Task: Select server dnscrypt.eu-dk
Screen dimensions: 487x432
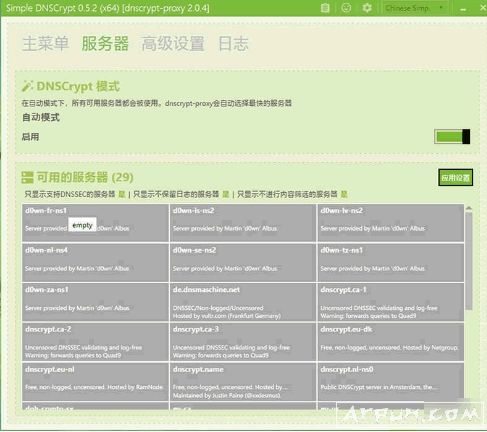Action: (391, 342)
